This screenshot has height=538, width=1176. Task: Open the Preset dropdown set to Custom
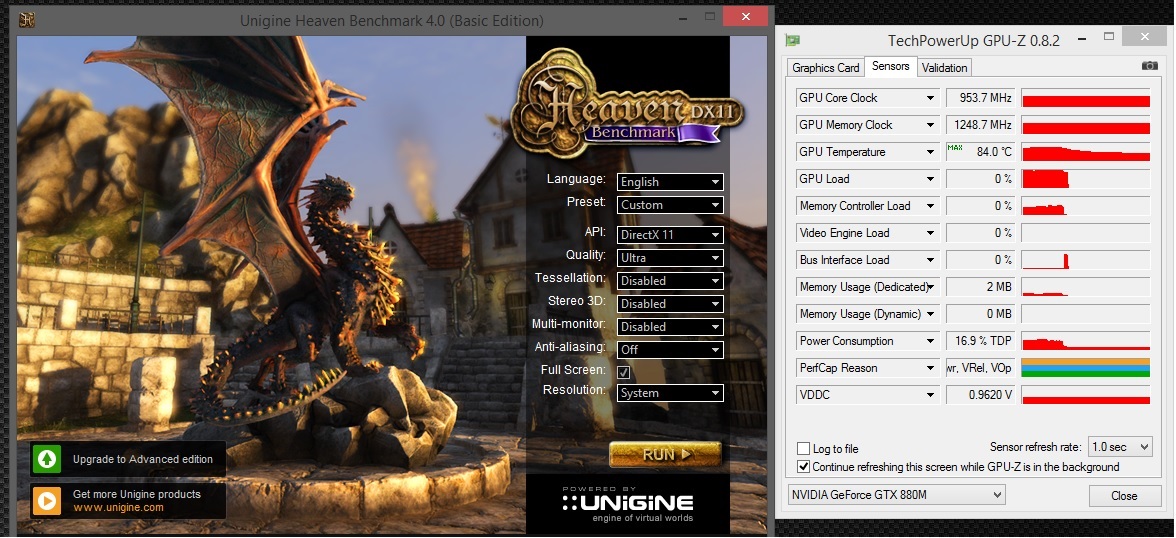point(670,205)
